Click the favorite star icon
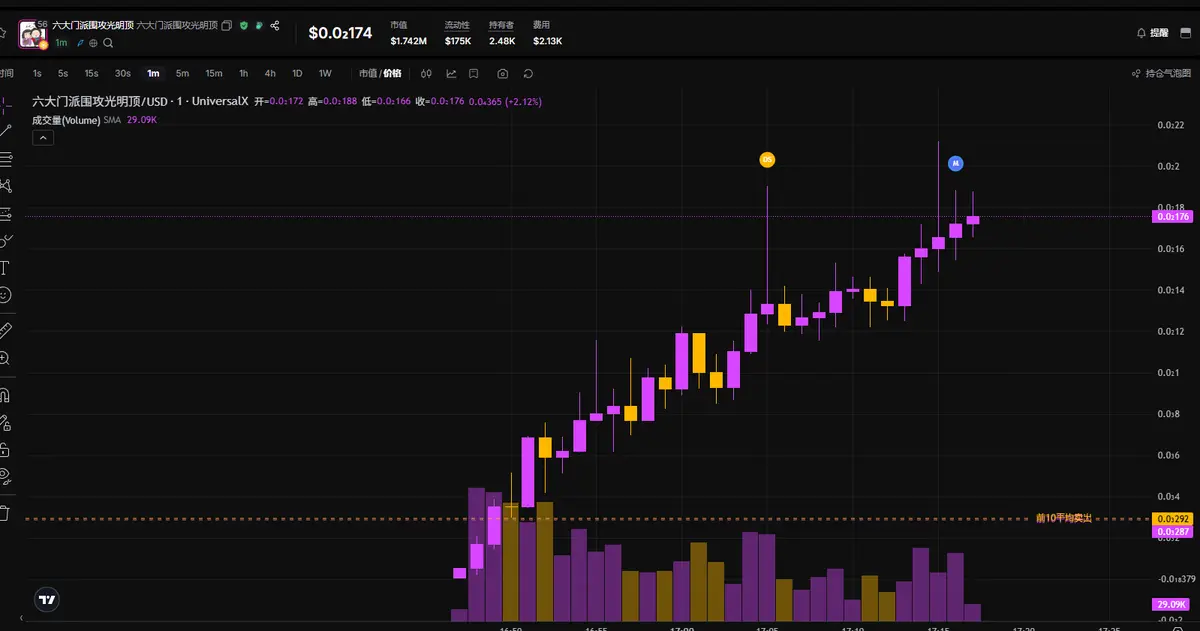1200x631 pixels. 2,33
